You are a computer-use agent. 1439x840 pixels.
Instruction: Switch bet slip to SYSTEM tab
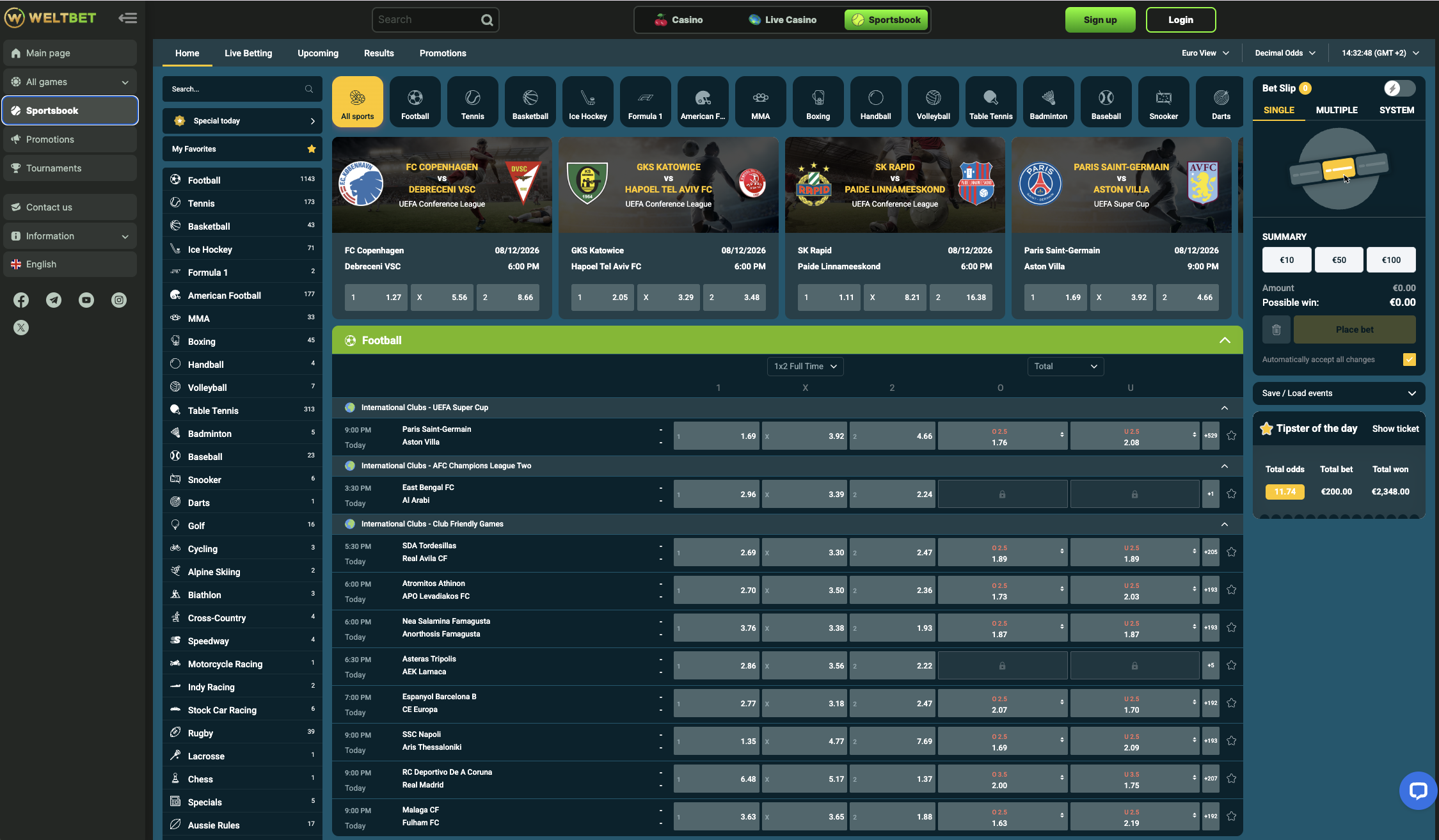[1397, 110]
